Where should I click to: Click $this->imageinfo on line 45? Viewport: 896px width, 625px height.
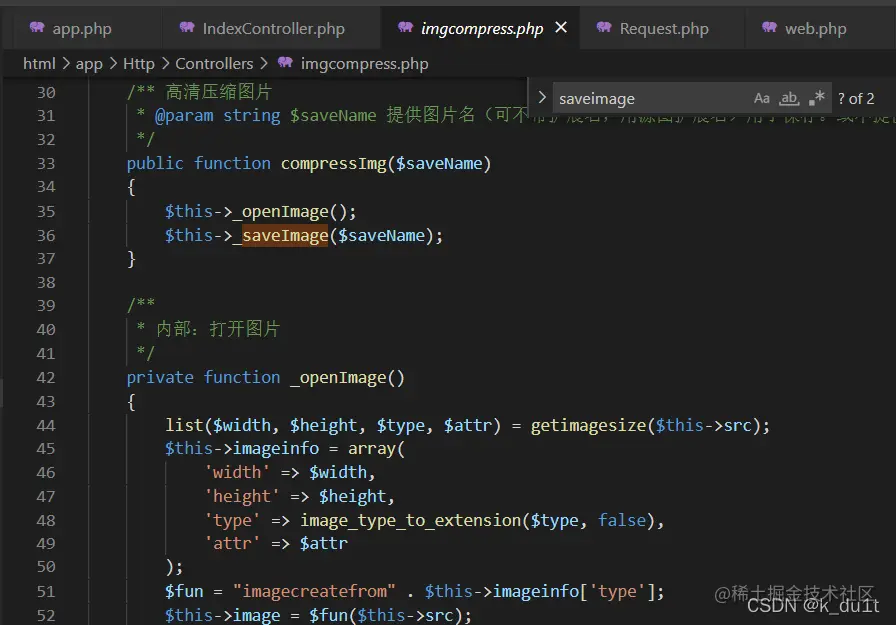pos(242,448)
